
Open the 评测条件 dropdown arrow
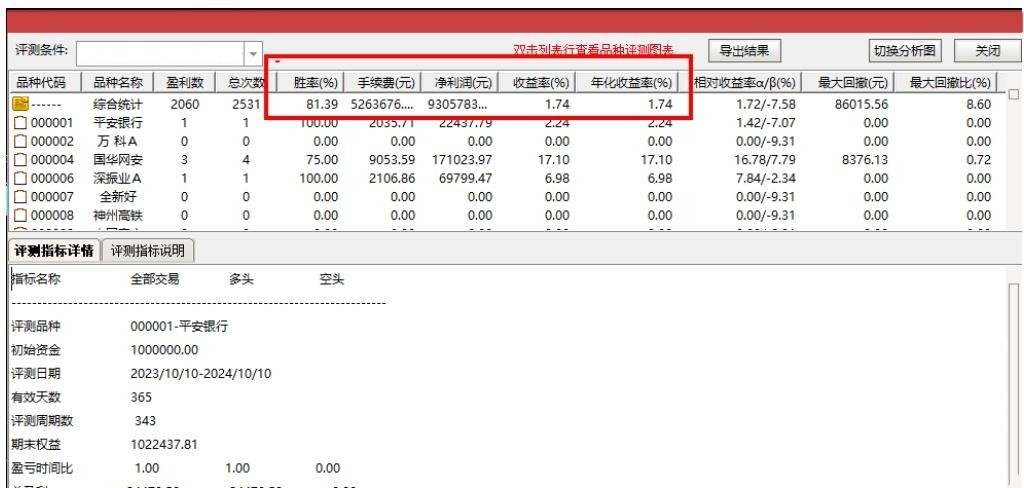(x=253, y=53)
